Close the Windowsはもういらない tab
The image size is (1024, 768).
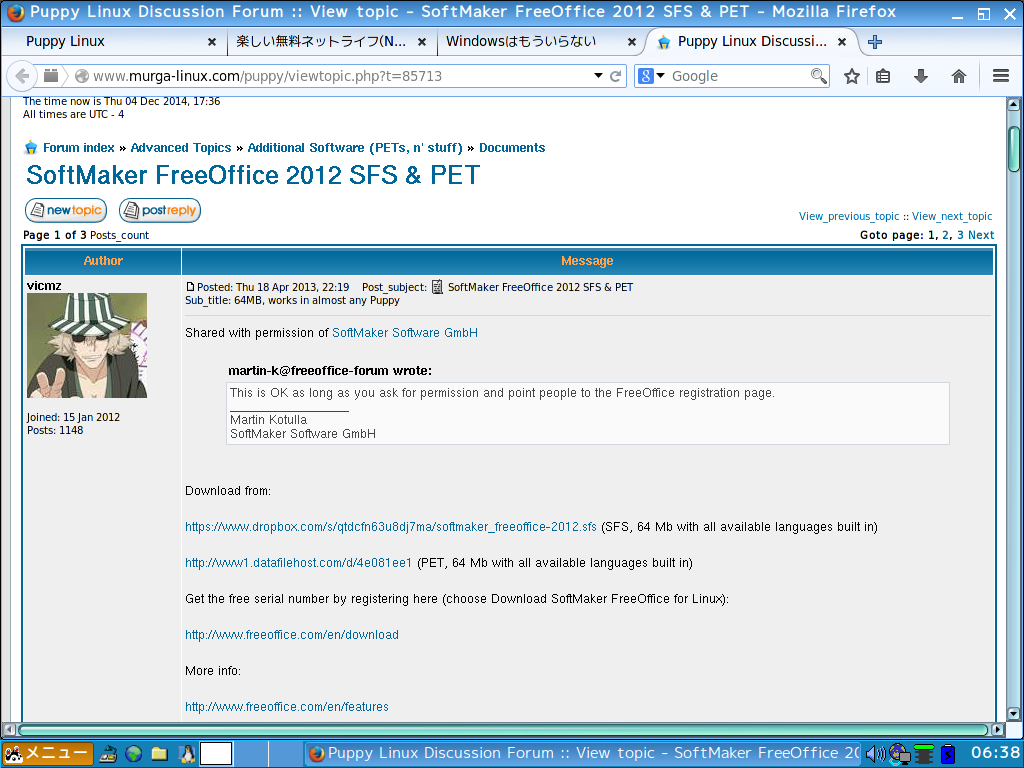coord(632,42)
